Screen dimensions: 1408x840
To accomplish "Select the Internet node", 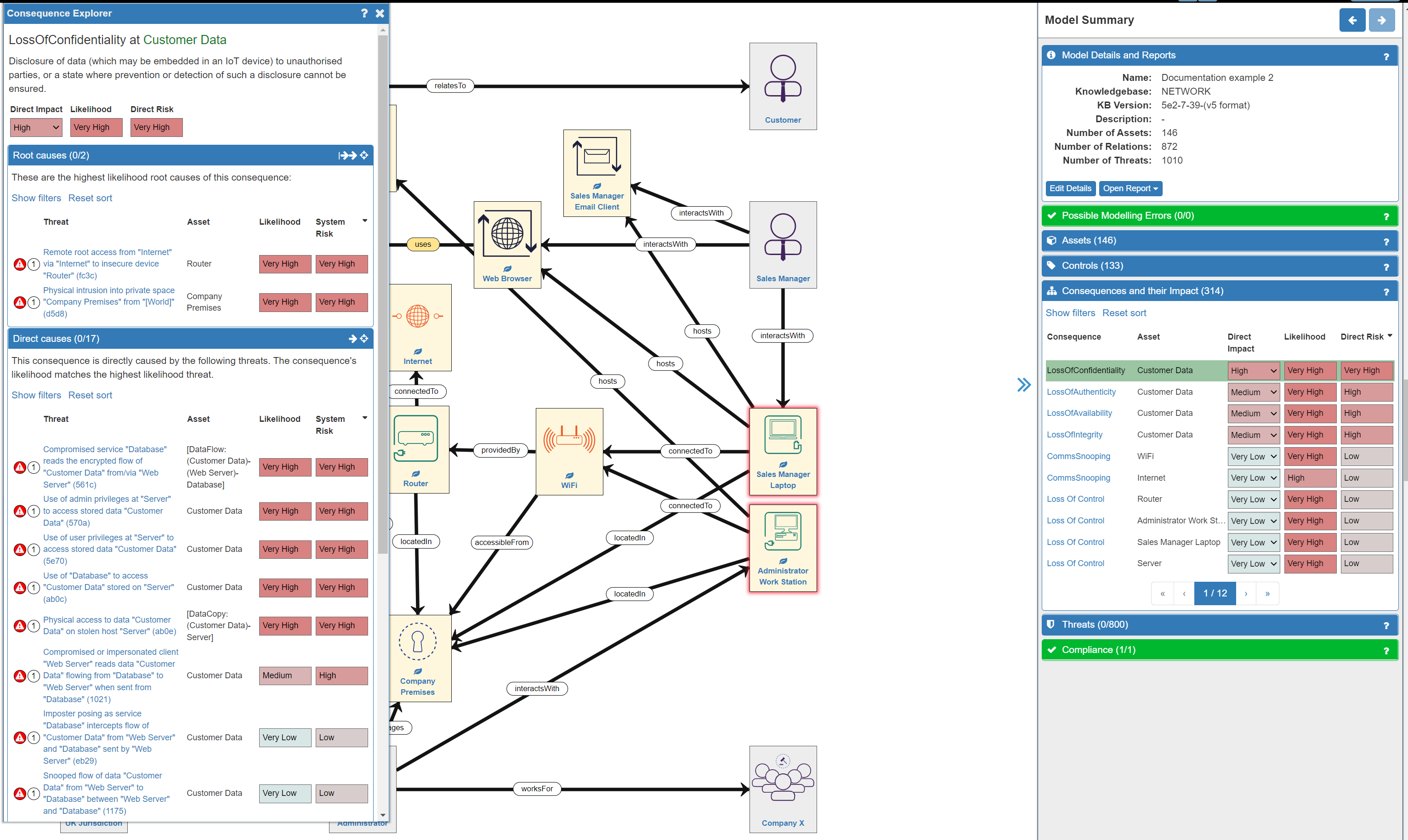I will [x=420, y=328].
